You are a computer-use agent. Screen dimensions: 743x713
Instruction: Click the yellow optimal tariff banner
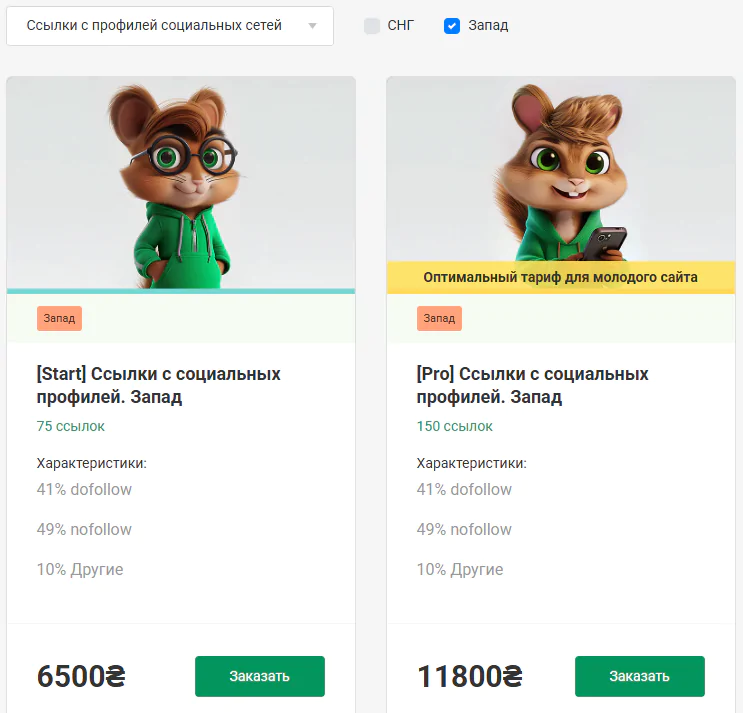pyautogui.click(x=560, y=277)
